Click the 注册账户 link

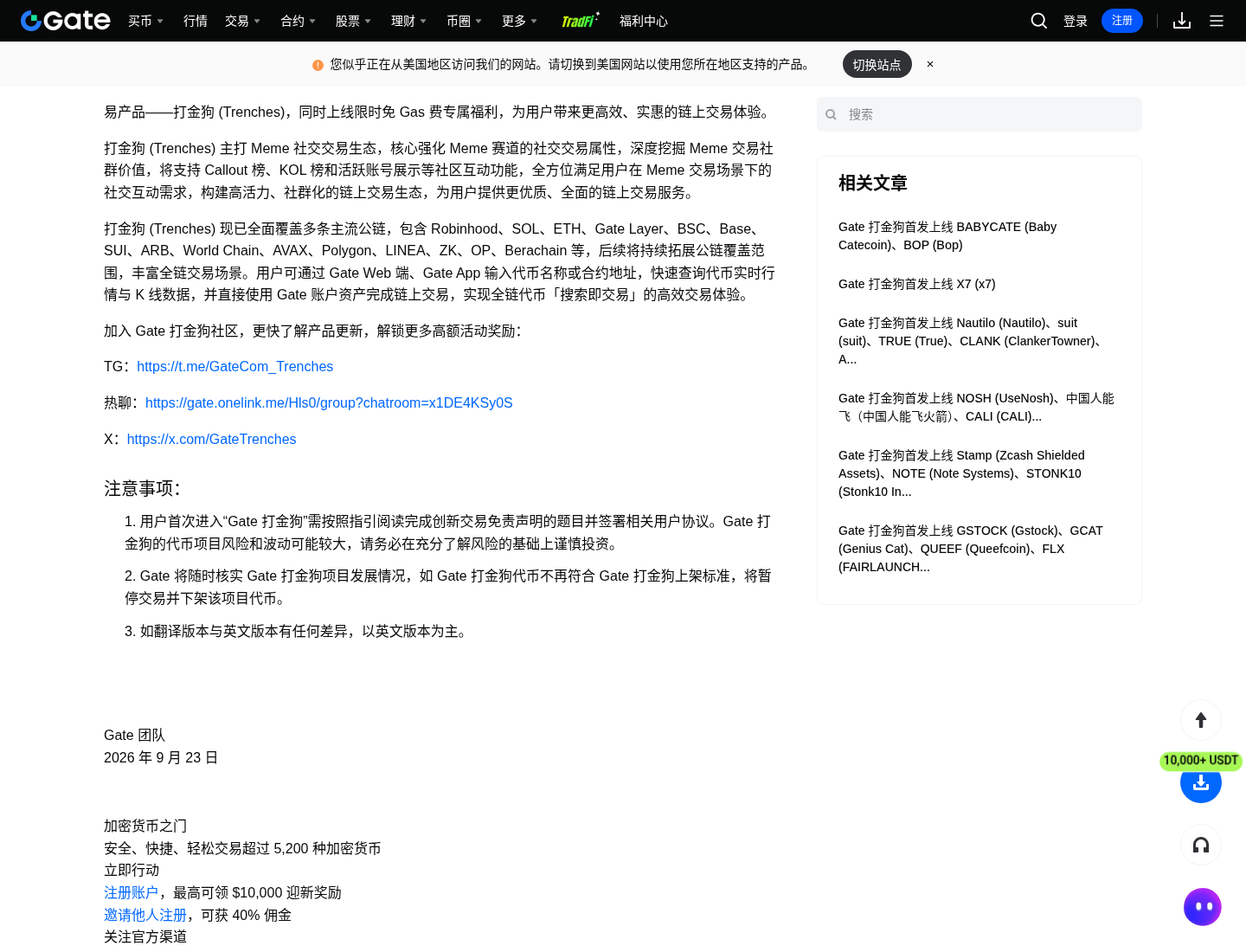(x=131, y=893)
